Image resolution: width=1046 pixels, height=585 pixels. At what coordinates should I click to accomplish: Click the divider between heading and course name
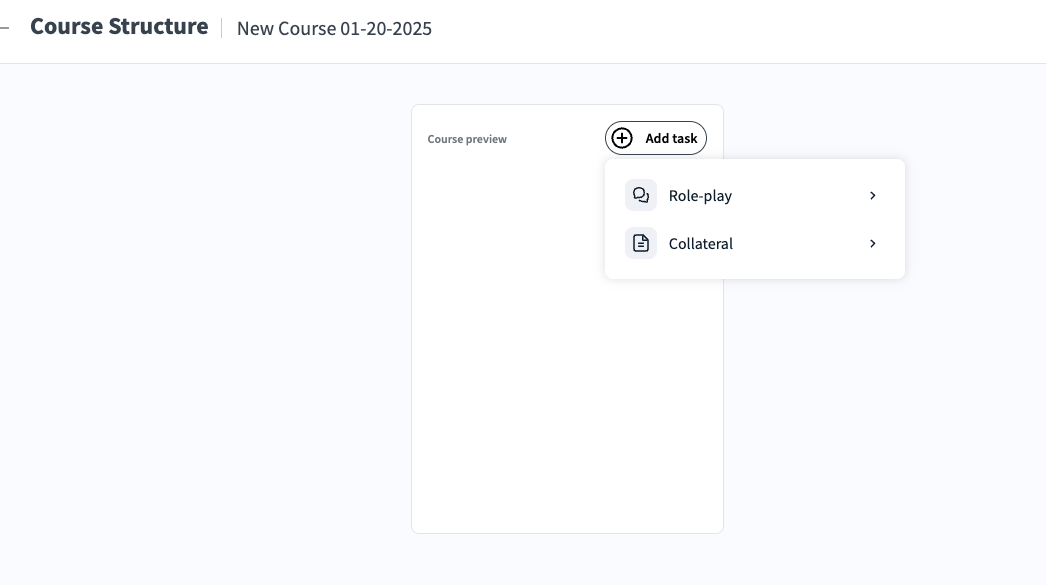click(222, 27)
